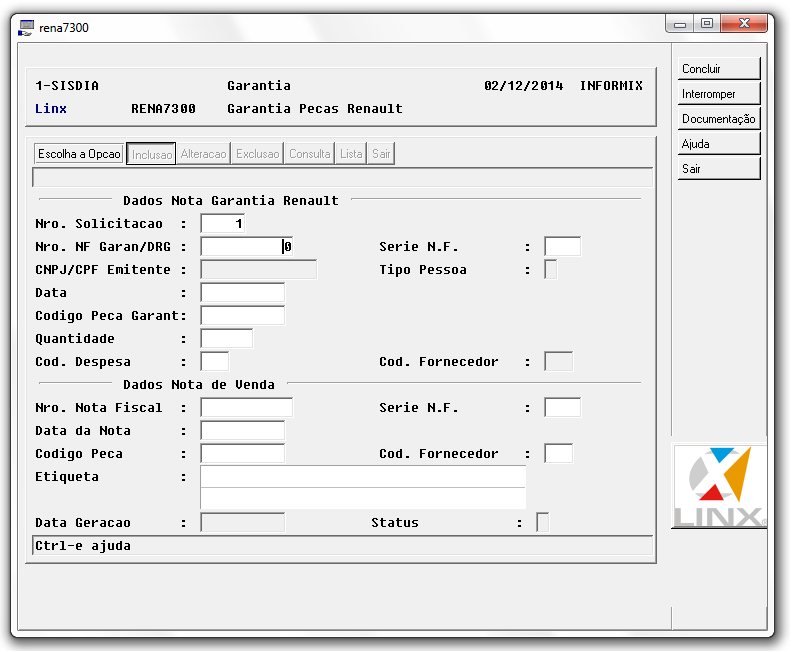The height and width of the screenshot is (652, 793).
Task: Click Dados Nota Garantia Renault section heading
Action: click(231, 201)
